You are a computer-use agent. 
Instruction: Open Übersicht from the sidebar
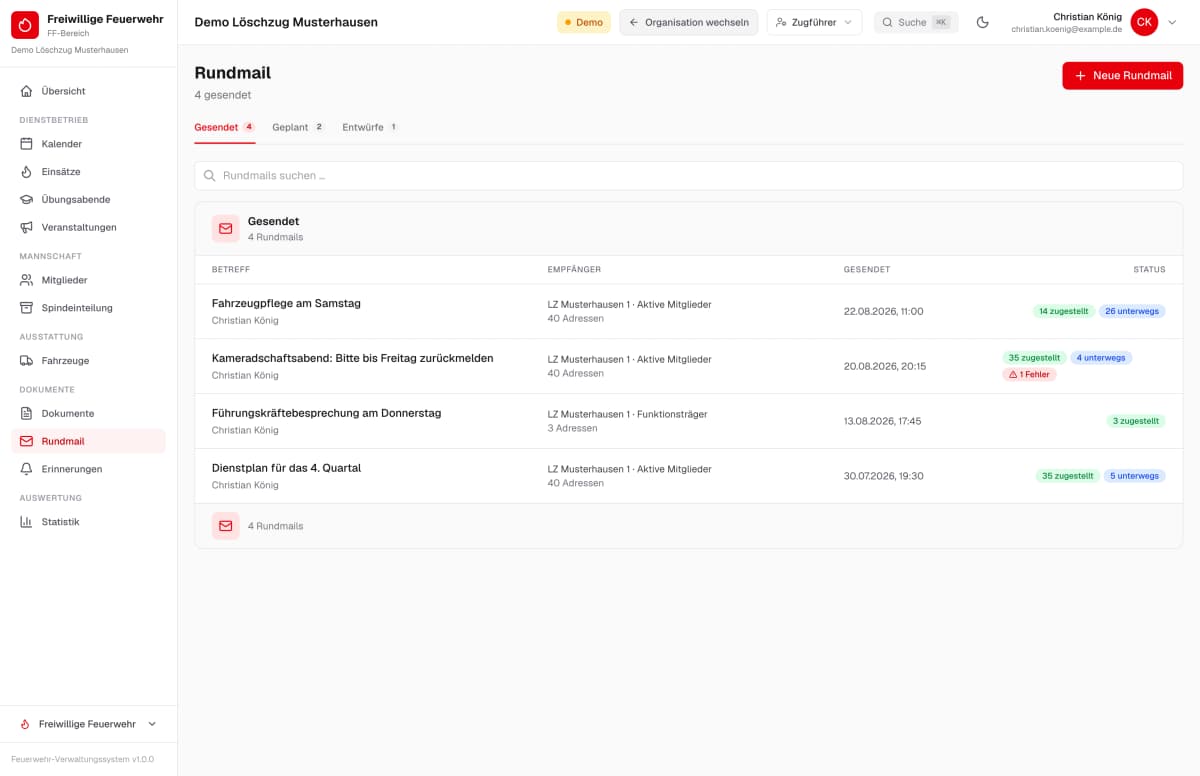tap(88, 91)
